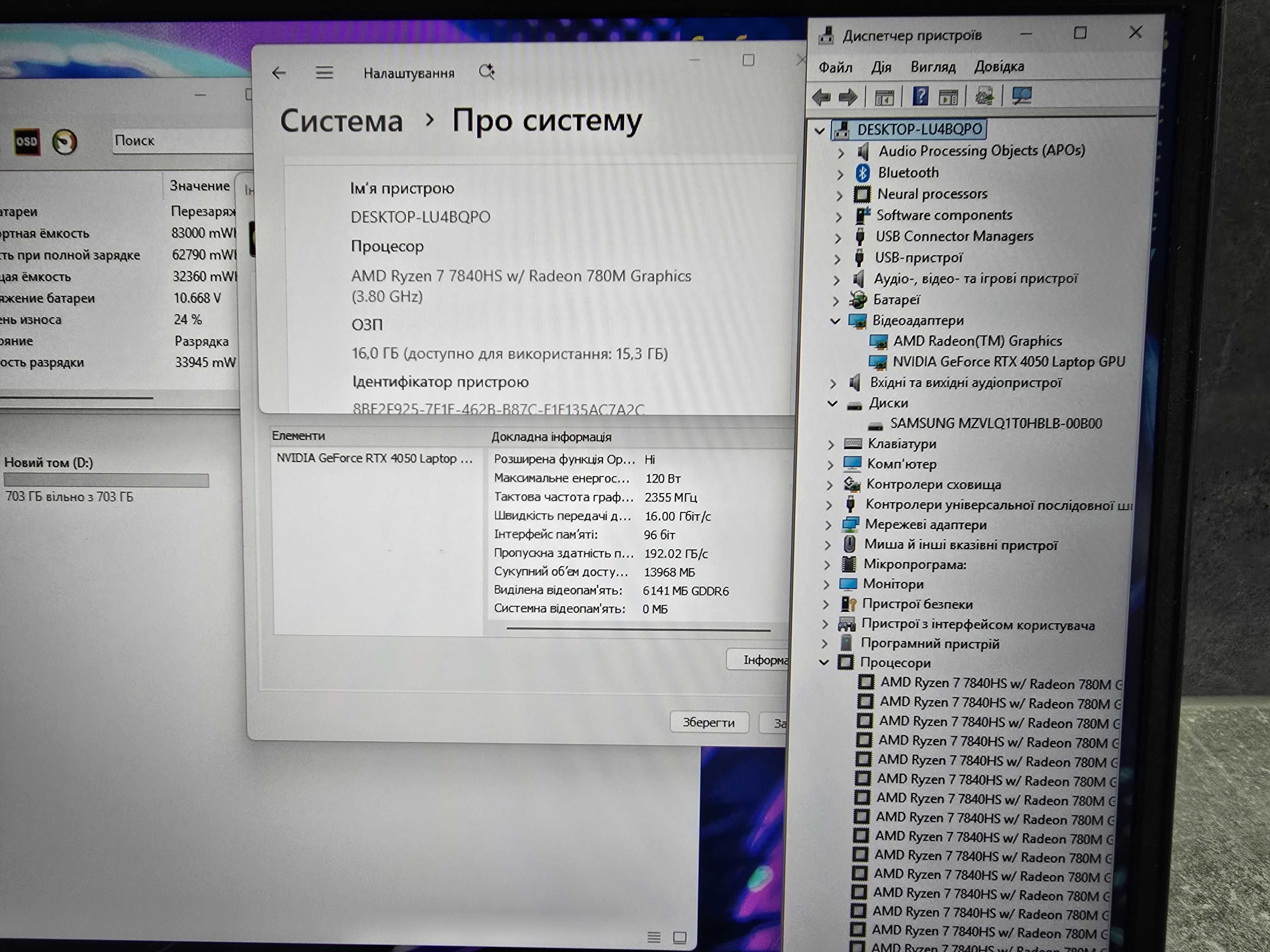Collapse DESKTOP-LU4BQPO root node
The height and width of the screenshot is (952, 1270).
820,131
